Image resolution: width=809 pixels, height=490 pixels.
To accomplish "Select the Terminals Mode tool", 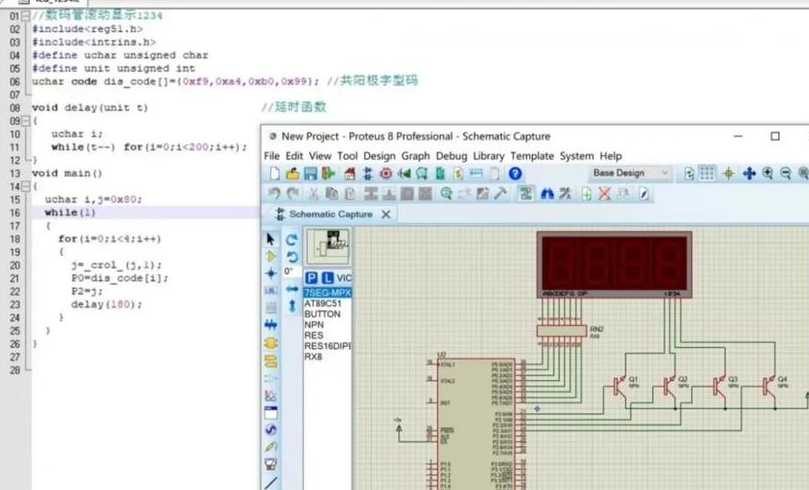I will click(271, 360).
